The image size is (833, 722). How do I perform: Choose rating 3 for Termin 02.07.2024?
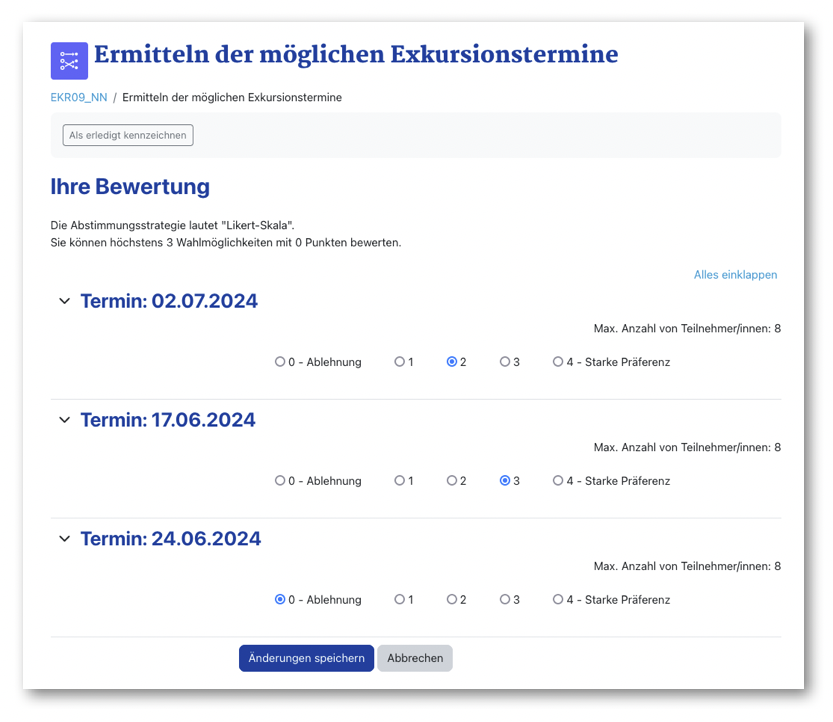pyautogui.click(x=505, y=362)
